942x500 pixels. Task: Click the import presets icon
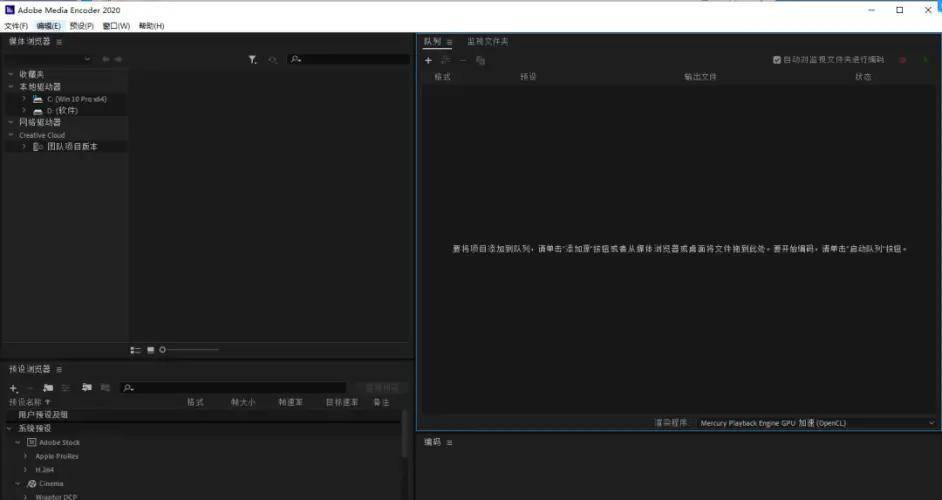pyautogui.click(x=87, y=388)
